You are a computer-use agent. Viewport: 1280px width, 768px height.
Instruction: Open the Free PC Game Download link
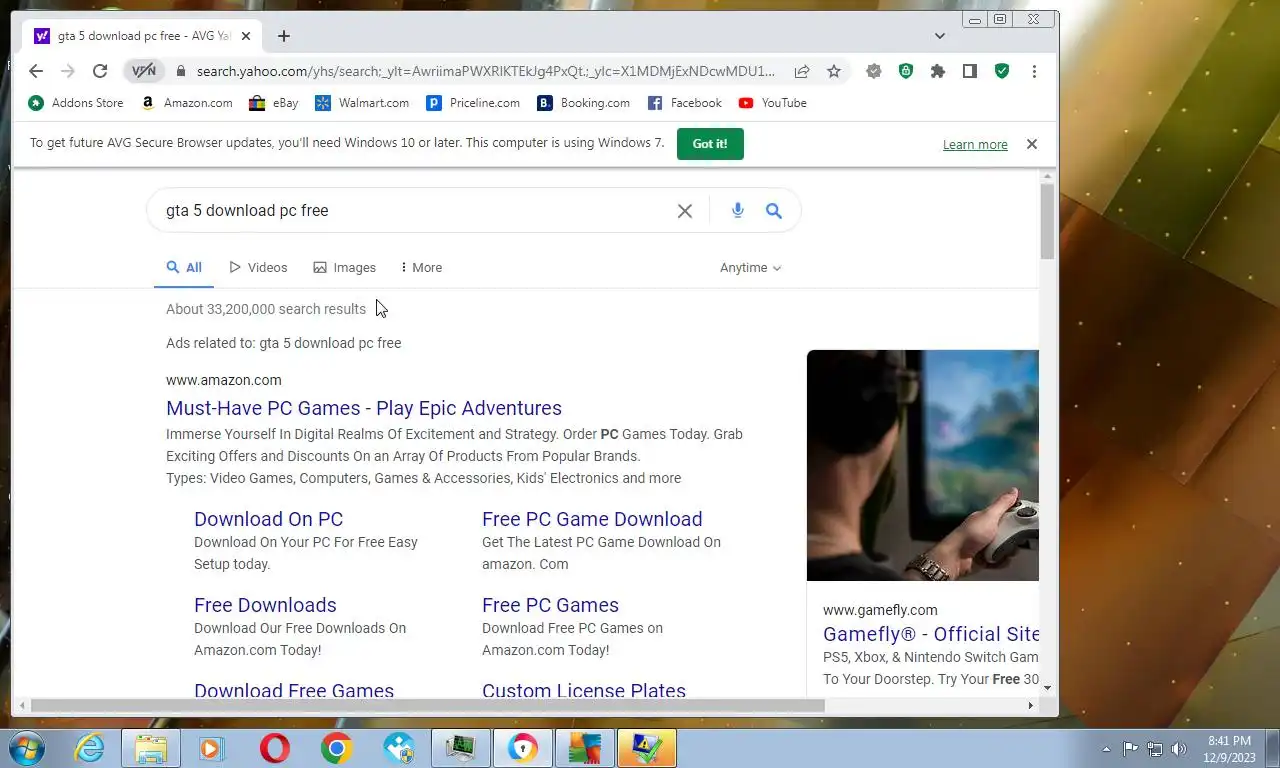click(x=592, y=519)
